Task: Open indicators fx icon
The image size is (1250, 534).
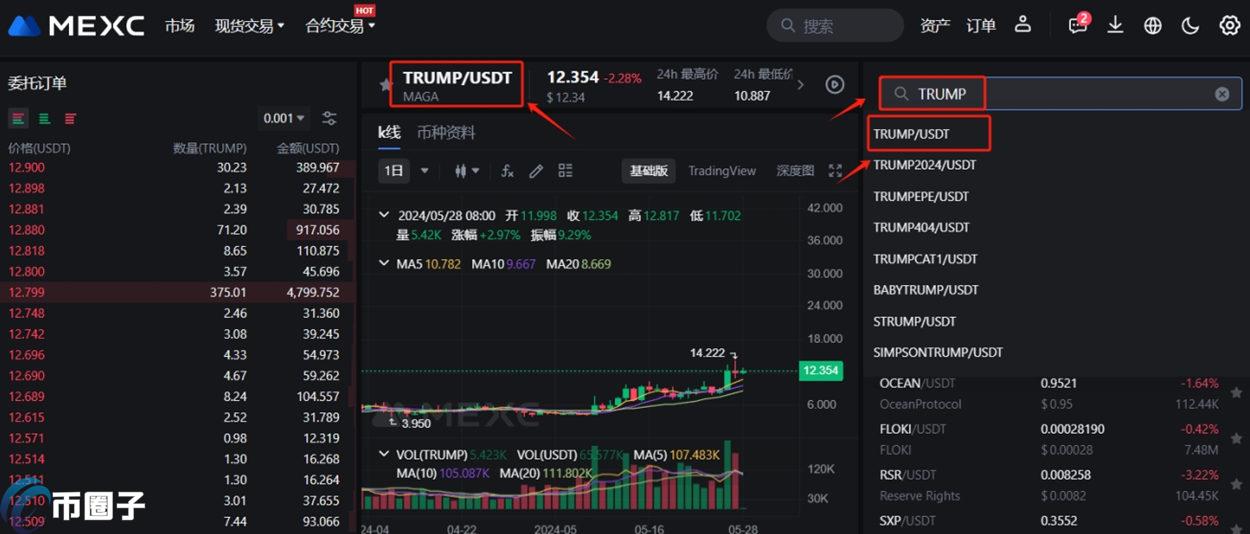Action: click(507, 171)
